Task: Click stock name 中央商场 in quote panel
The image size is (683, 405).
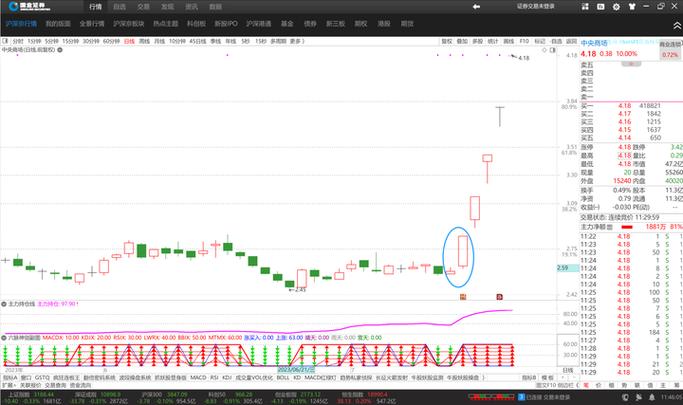Action: [x=594, y=43]
